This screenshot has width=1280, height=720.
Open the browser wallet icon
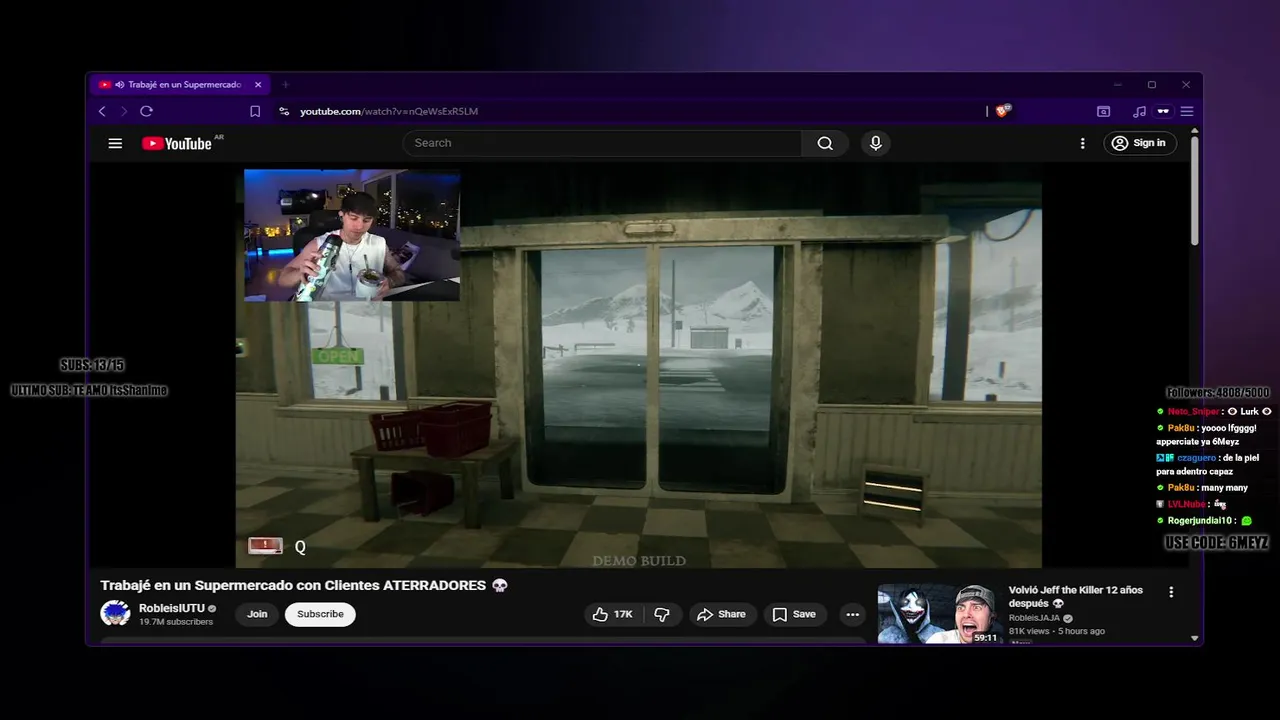click(1104, 111)
